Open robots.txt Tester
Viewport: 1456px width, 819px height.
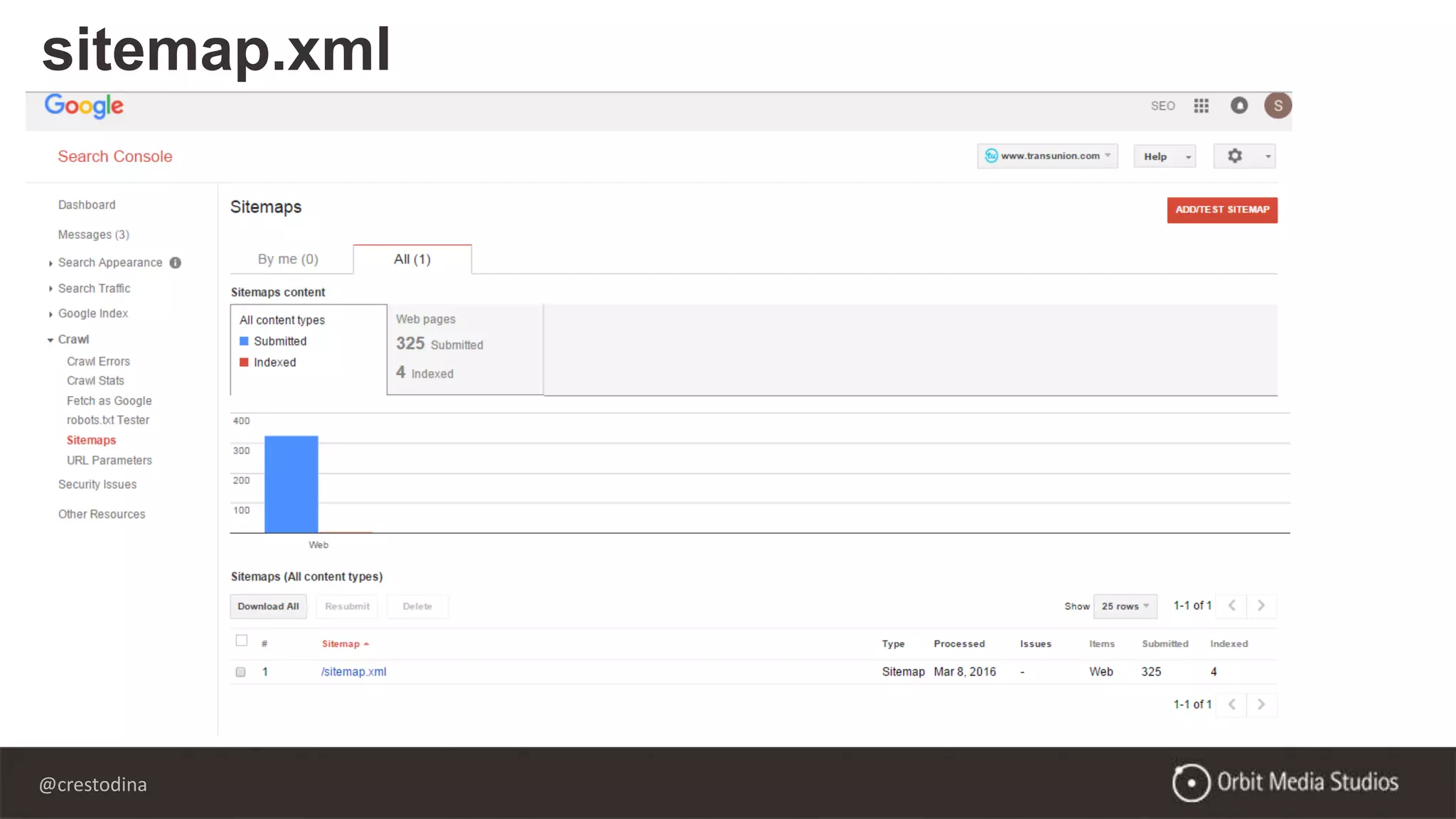[x=108, y=420]
